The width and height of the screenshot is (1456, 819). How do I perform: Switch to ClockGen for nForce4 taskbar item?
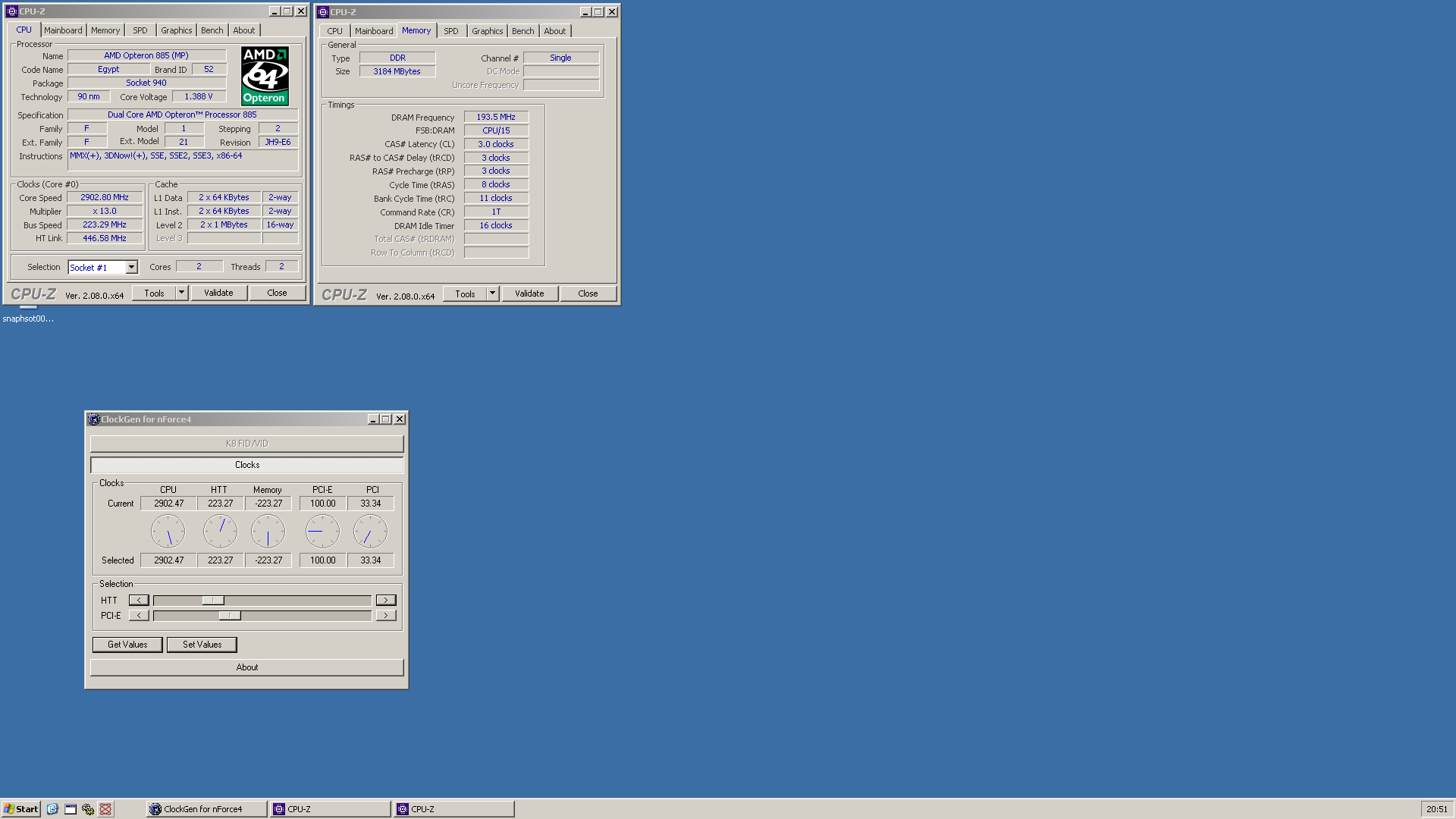tap(207, 809)
